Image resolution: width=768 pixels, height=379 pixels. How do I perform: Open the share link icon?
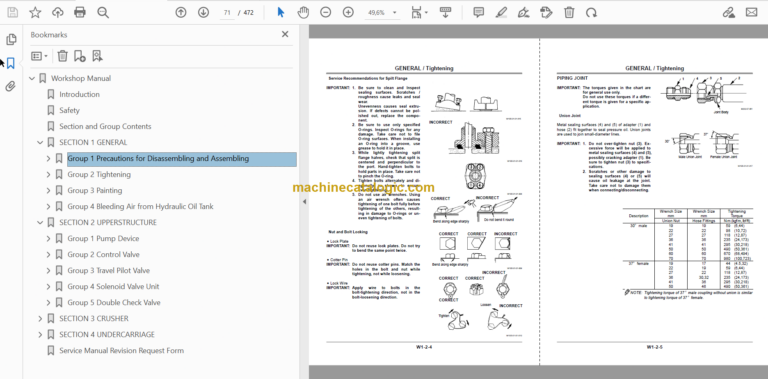coord(729,12)
